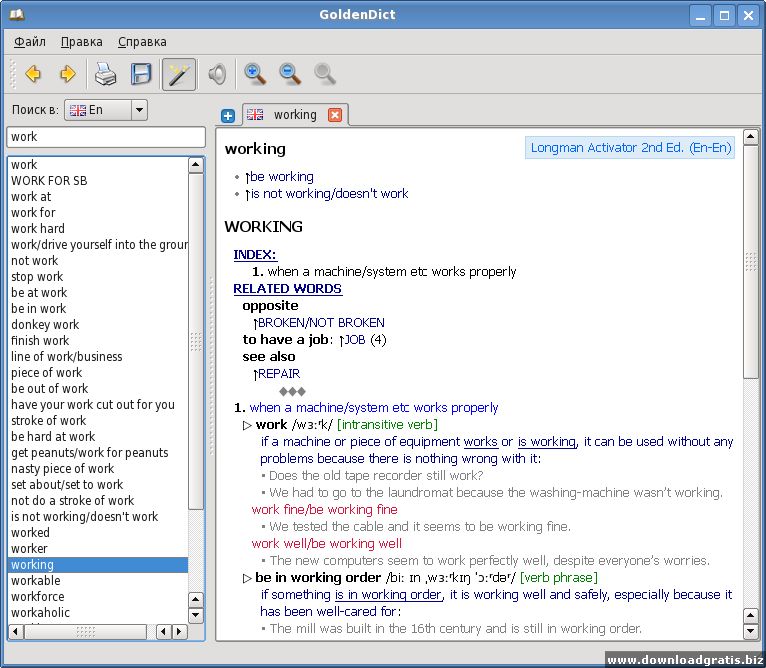This screenshot has height=668, width=766.
Task: Go forward with the right arrow icon
Action: (x=67, y=74)
